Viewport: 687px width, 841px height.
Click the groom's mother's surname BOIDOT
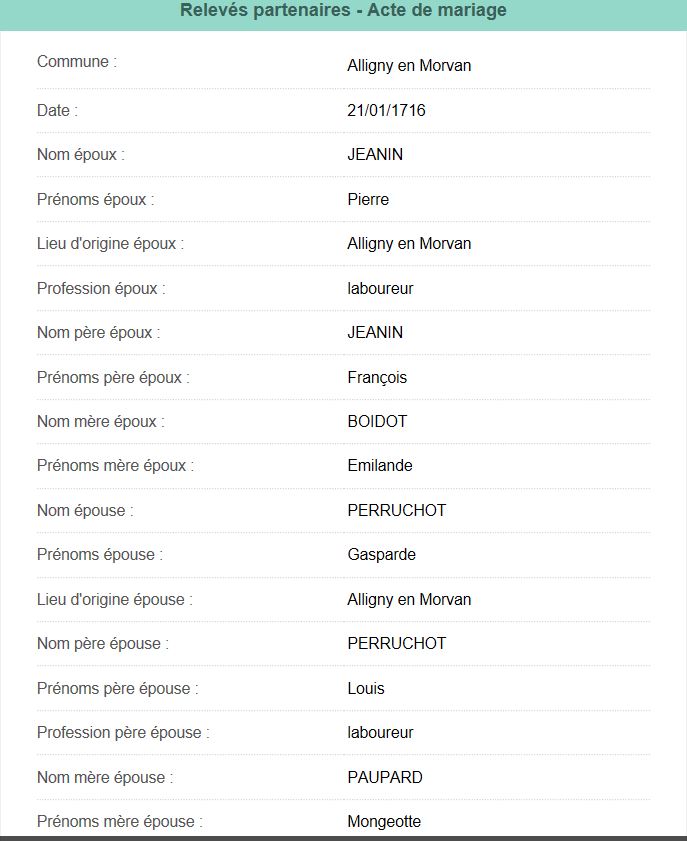point(377,422)
